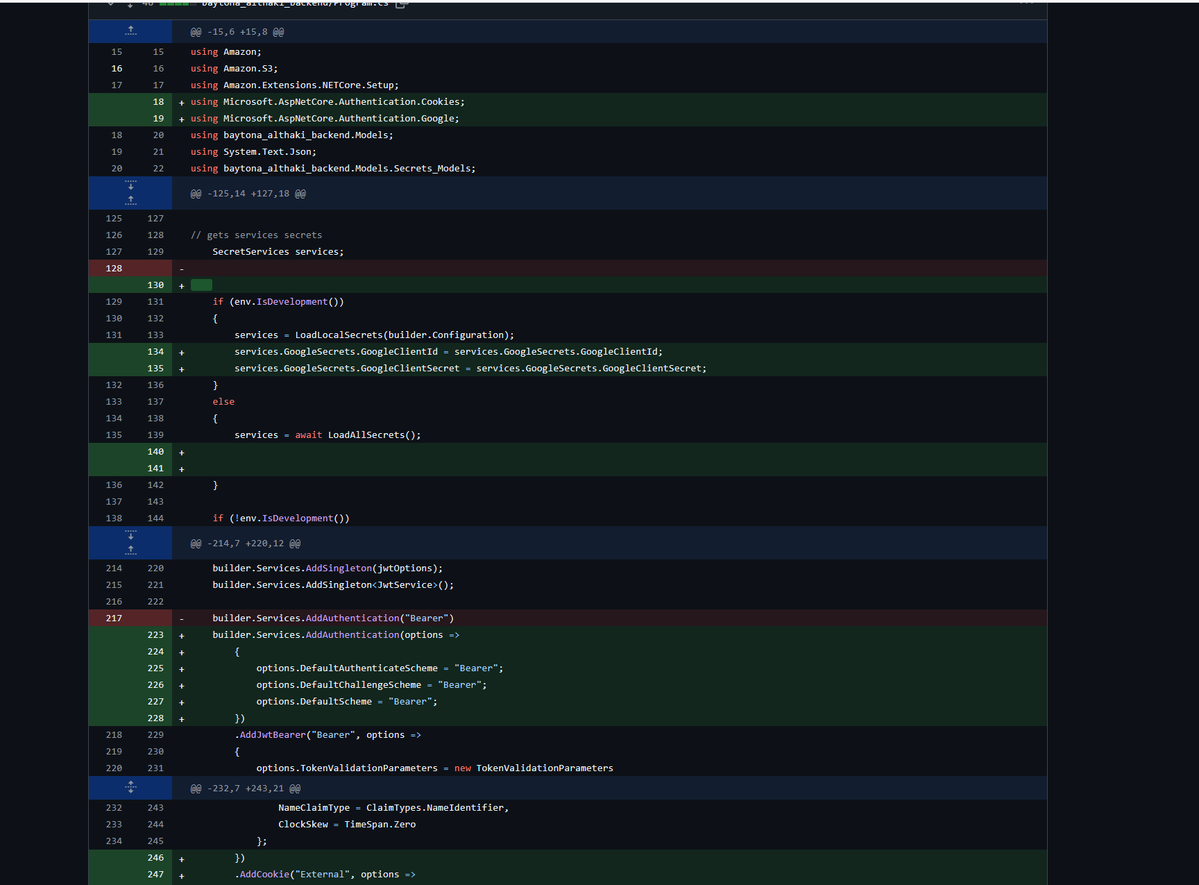Image resolution: width=1199 pixels, height=885 pixels.
Task: Click line 'if (!env.IsDevelopment())'
Action: tap(281, 519)
